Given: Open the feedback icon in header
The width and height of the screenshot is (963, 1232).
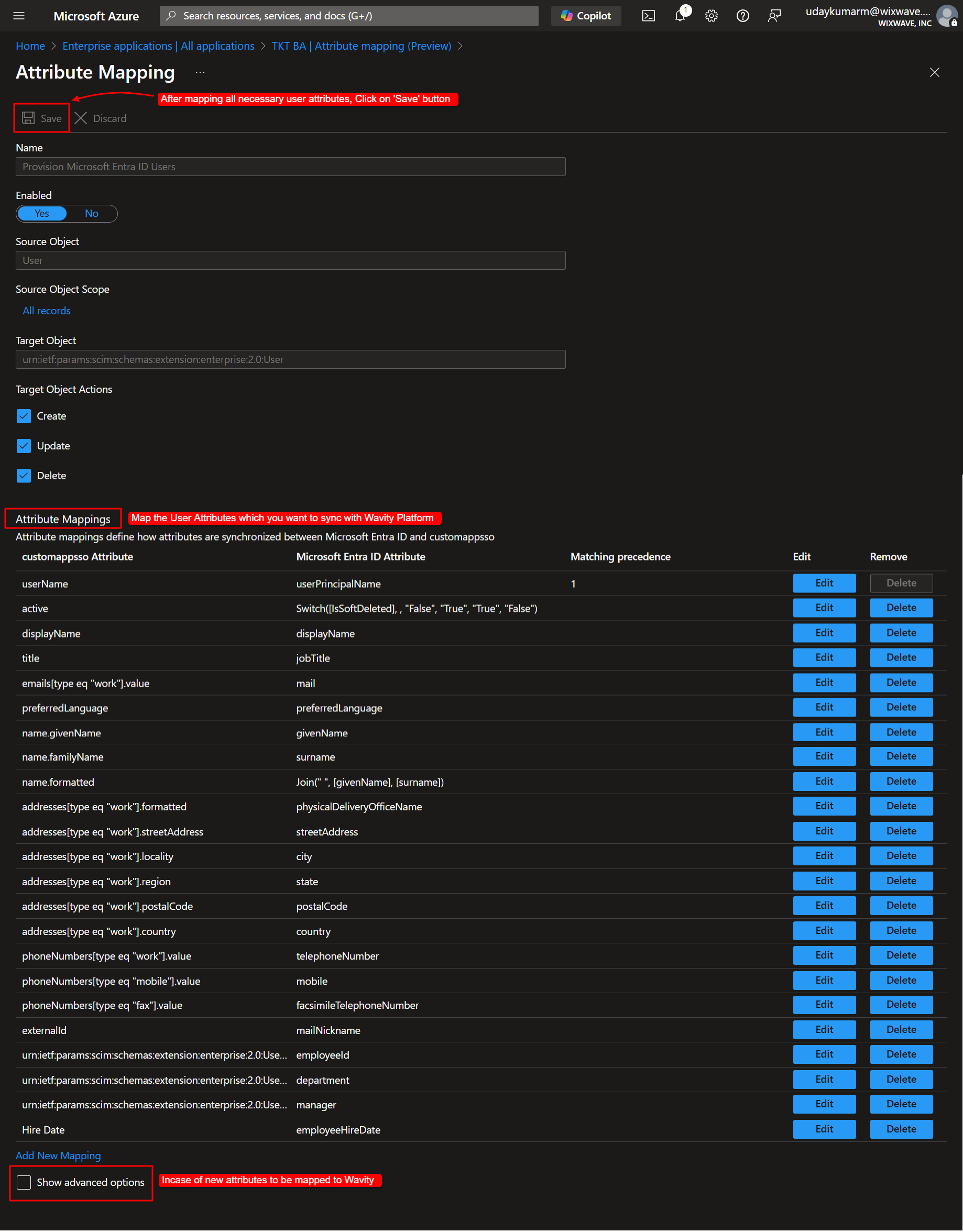Looking at the screenshot, I should click(x=774, y=16).
